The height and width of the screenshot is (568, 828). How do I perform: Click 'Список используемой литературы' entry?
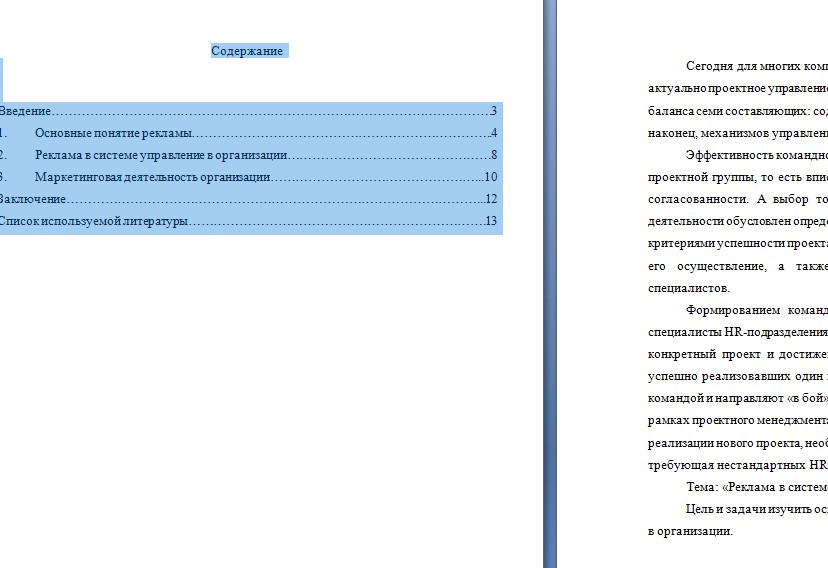point(93,221)
